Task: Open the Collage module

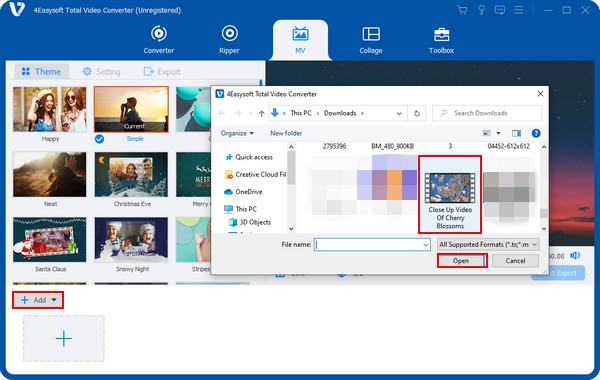Action: pos(371,40)
